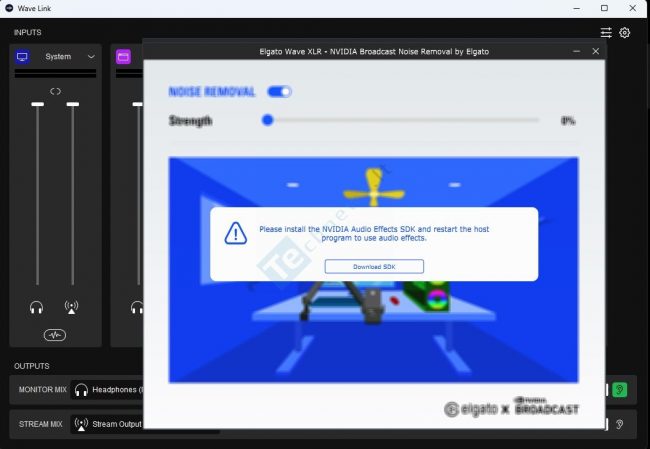The height and width of the screenshot is (449, 650).
Task: Toggle the Stream Mix listen ear icon
Action: (619, 424)
